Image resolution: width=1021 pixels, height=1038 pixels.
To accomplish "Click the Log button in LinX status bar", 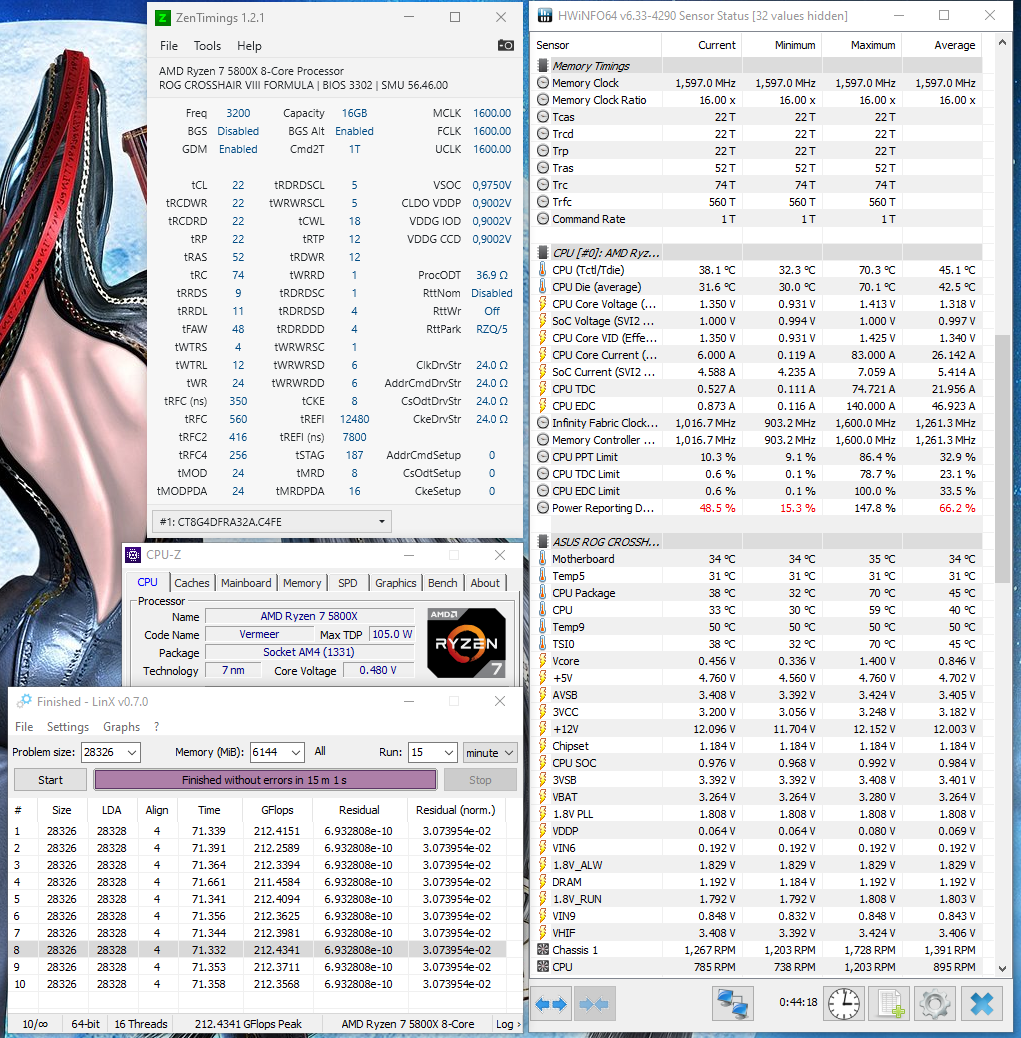I will 507,1024.
